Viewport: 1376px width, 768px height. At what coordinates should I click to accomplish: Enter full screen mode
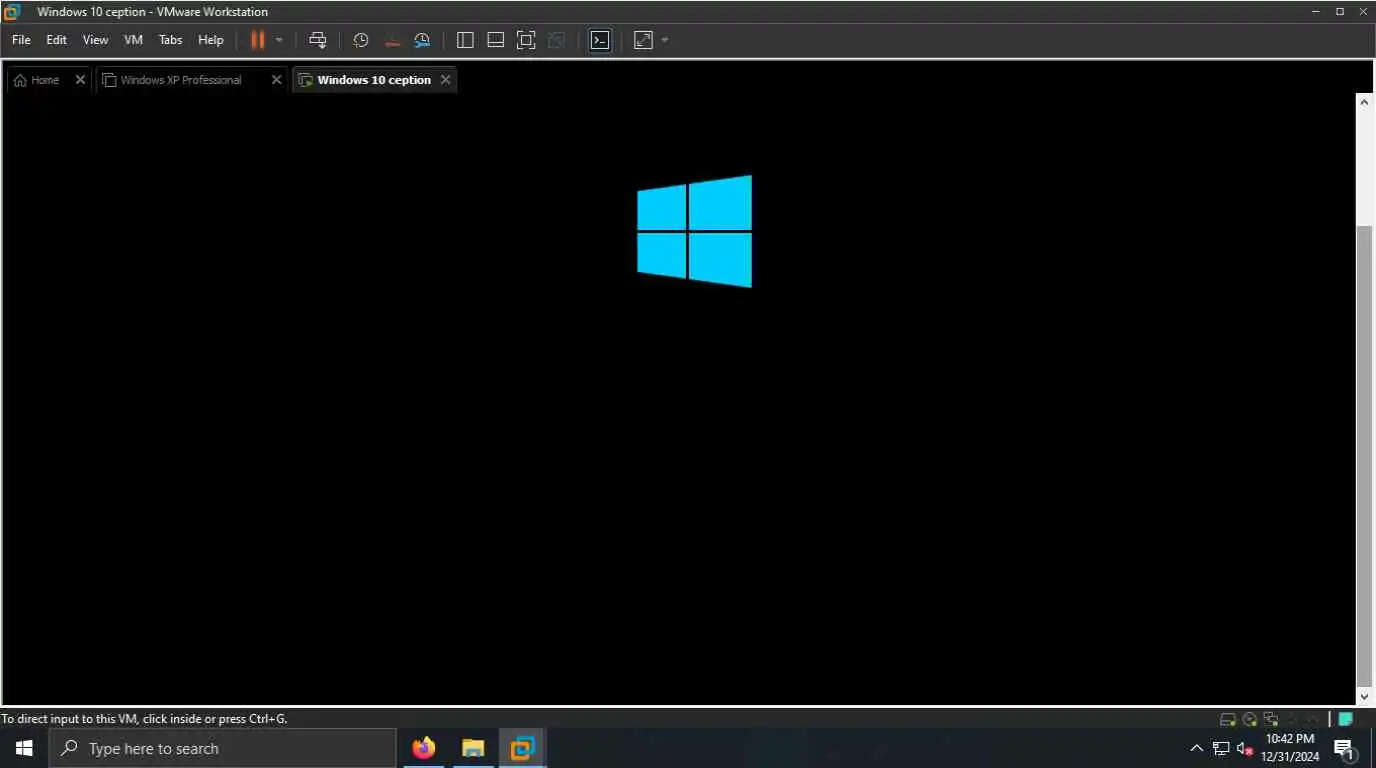click(x=526, y=40)
